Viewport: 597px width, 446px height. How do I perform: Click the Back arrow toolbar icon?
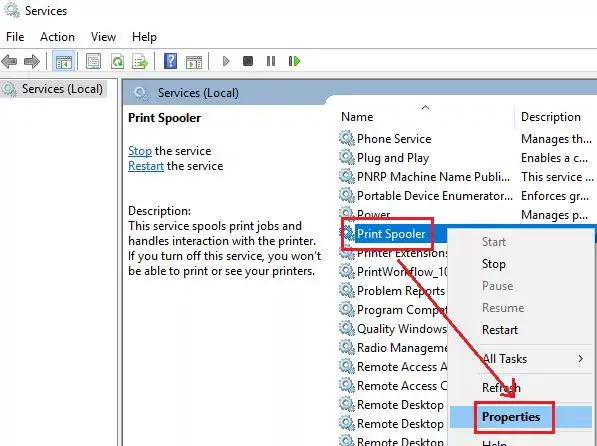tap(9, 61)
